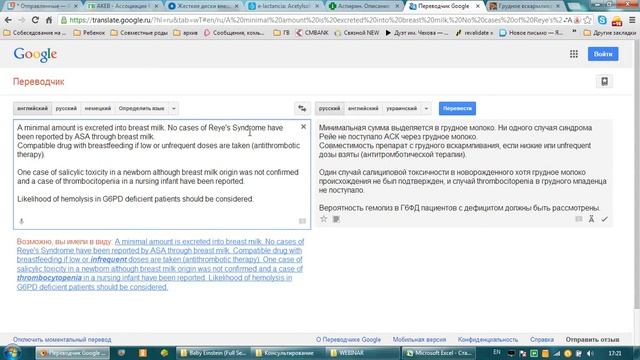Click Отключить моментальный перевод link
Viewport: 640px width, 360px height.
point(62,340)
